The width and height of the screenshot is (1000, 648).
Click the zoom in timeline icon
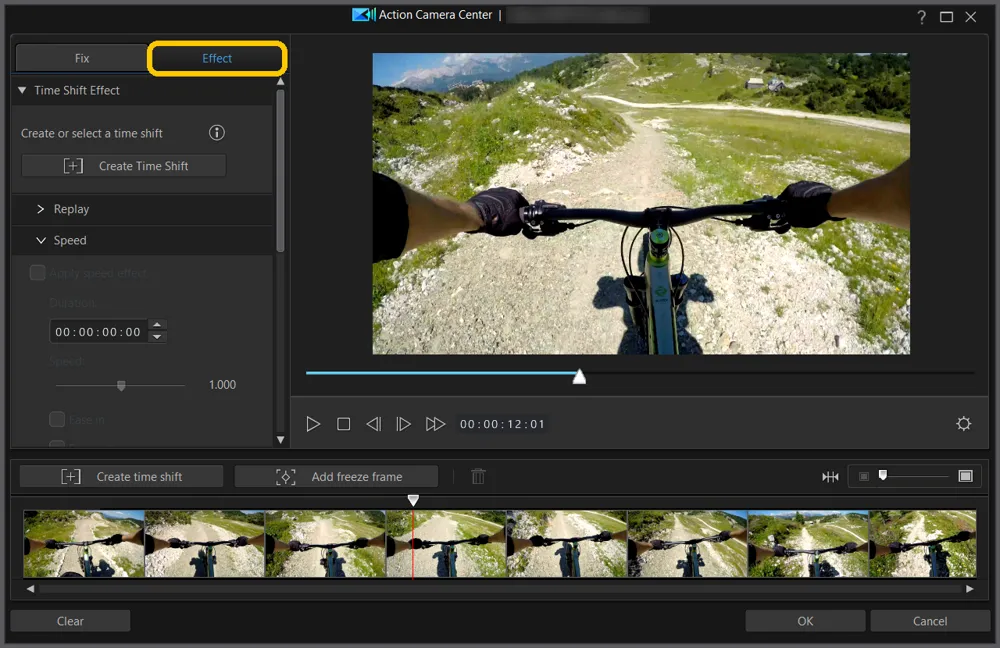[x=966, y=476]
